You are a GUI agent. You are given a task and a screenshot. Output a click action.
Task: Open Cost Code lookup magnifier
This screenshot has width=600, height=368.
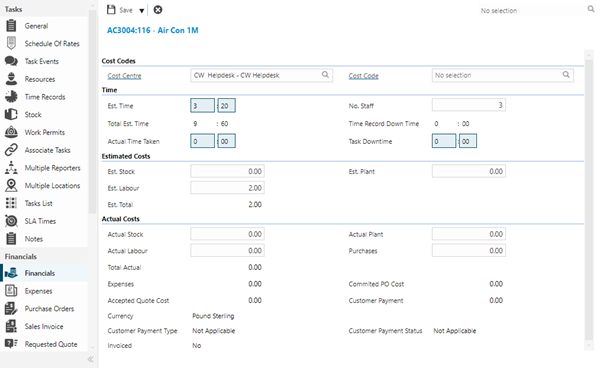coord(566,75)
